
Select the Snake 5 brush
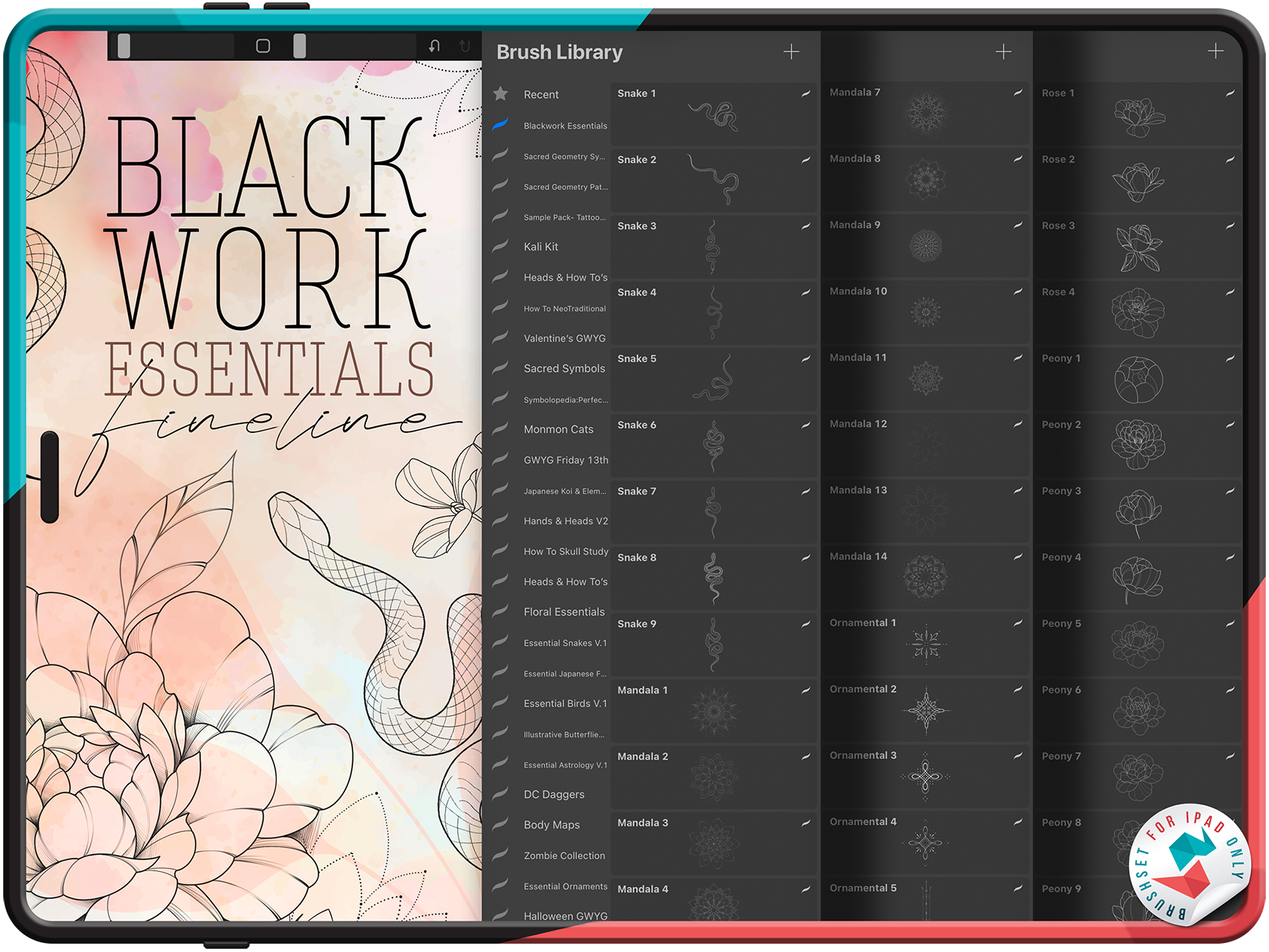(714, 380)
